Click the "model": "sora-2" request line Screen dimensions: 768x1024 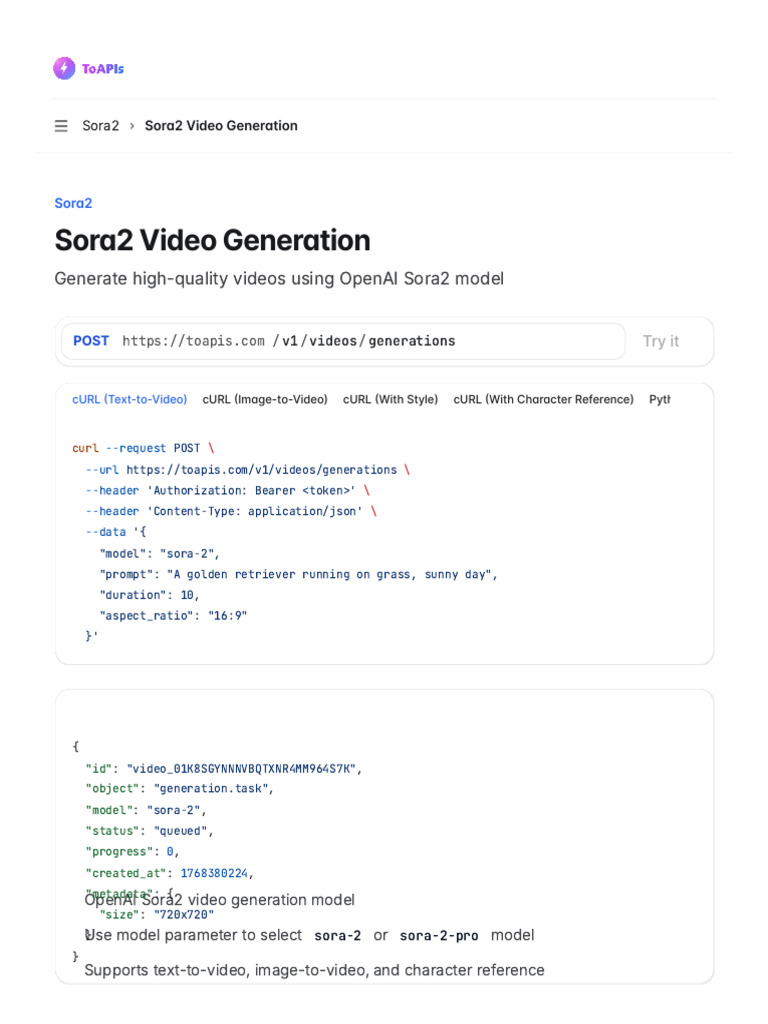pos(159,553)
